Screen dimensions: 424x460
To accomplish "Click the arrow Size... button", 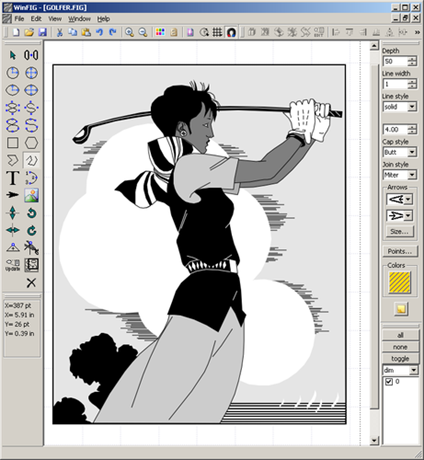I will click(x=399, y=231).
